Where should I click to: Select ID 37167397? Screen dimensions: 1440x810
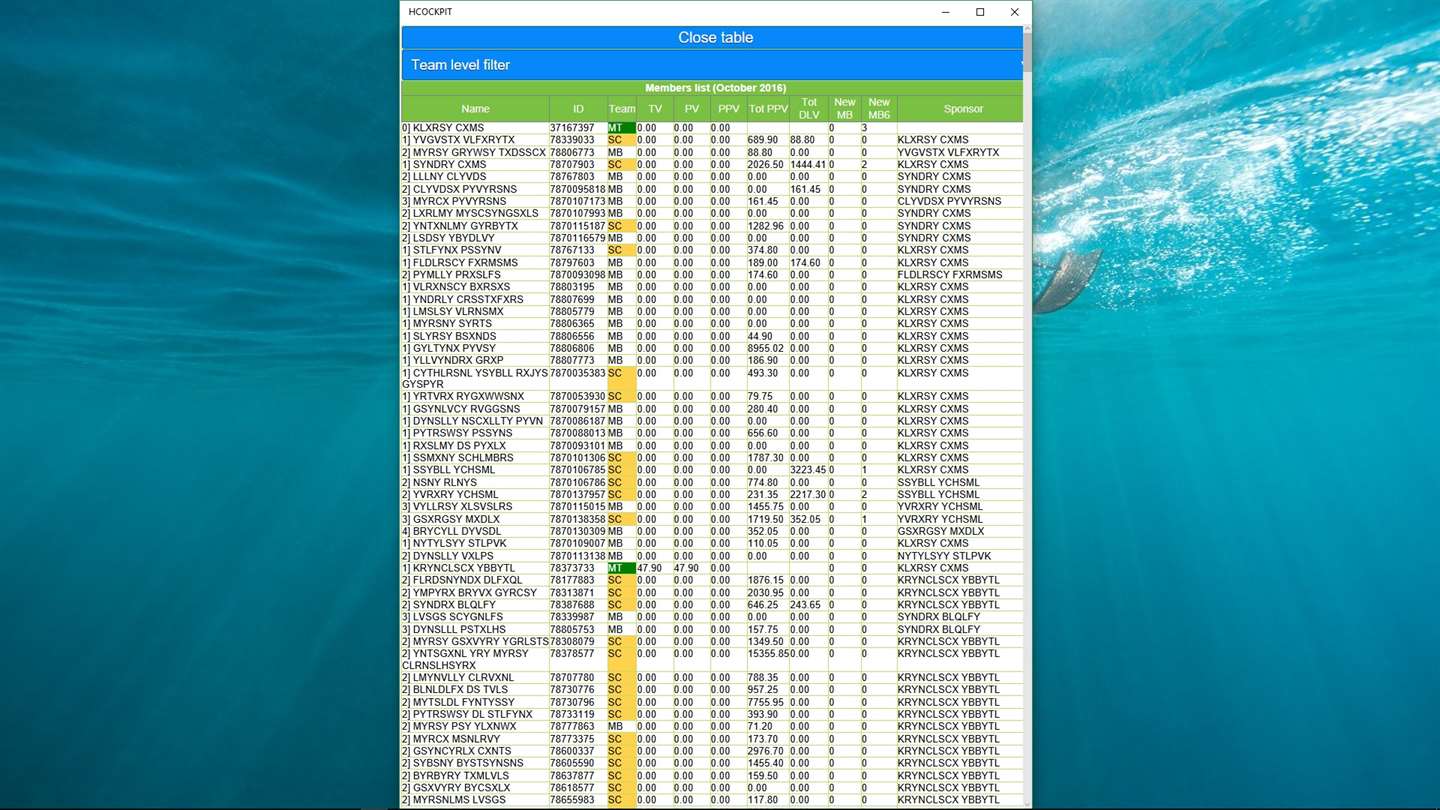pyautogui.click(x=572, y=128)
